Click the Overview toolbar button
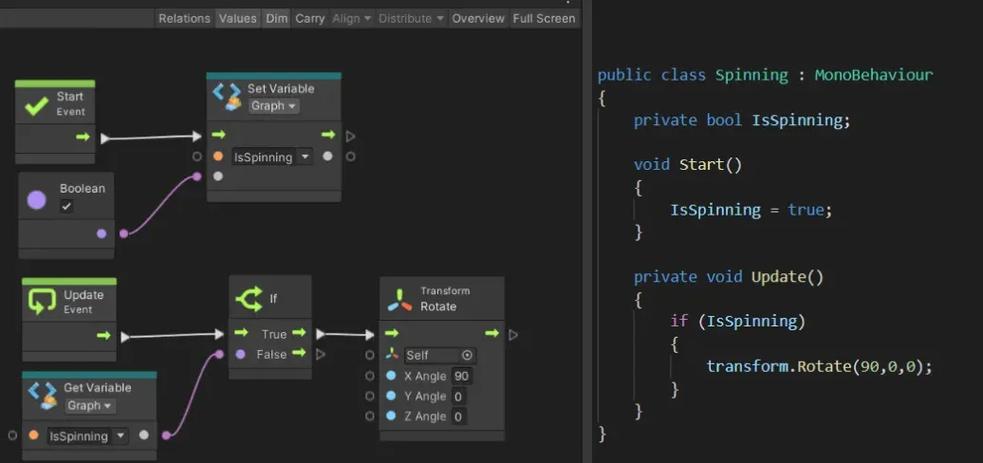 click(x=478, y=18)
